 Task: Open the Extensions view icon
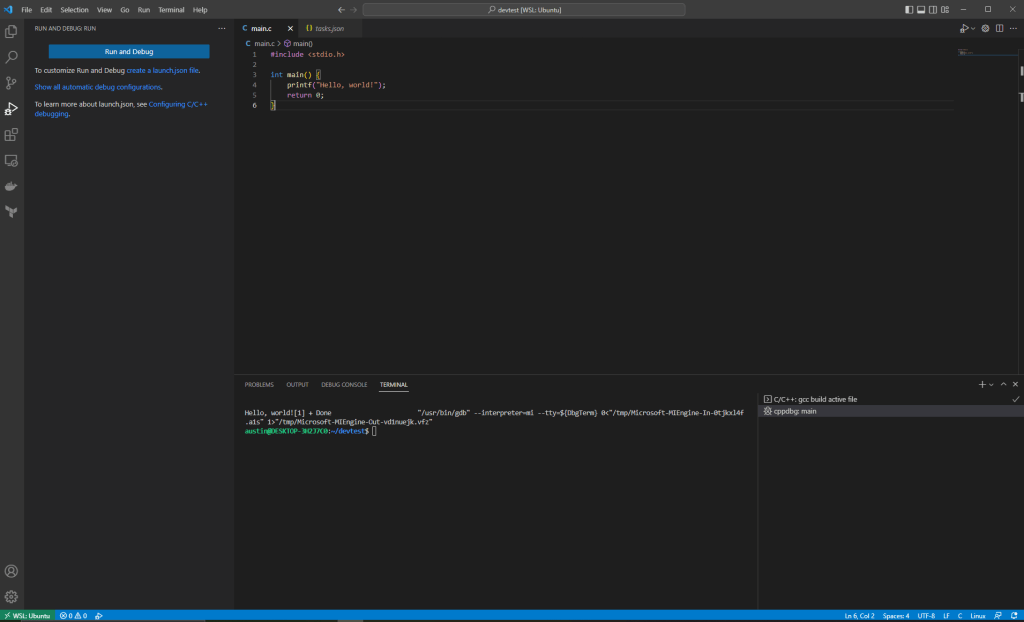point(12,134)
